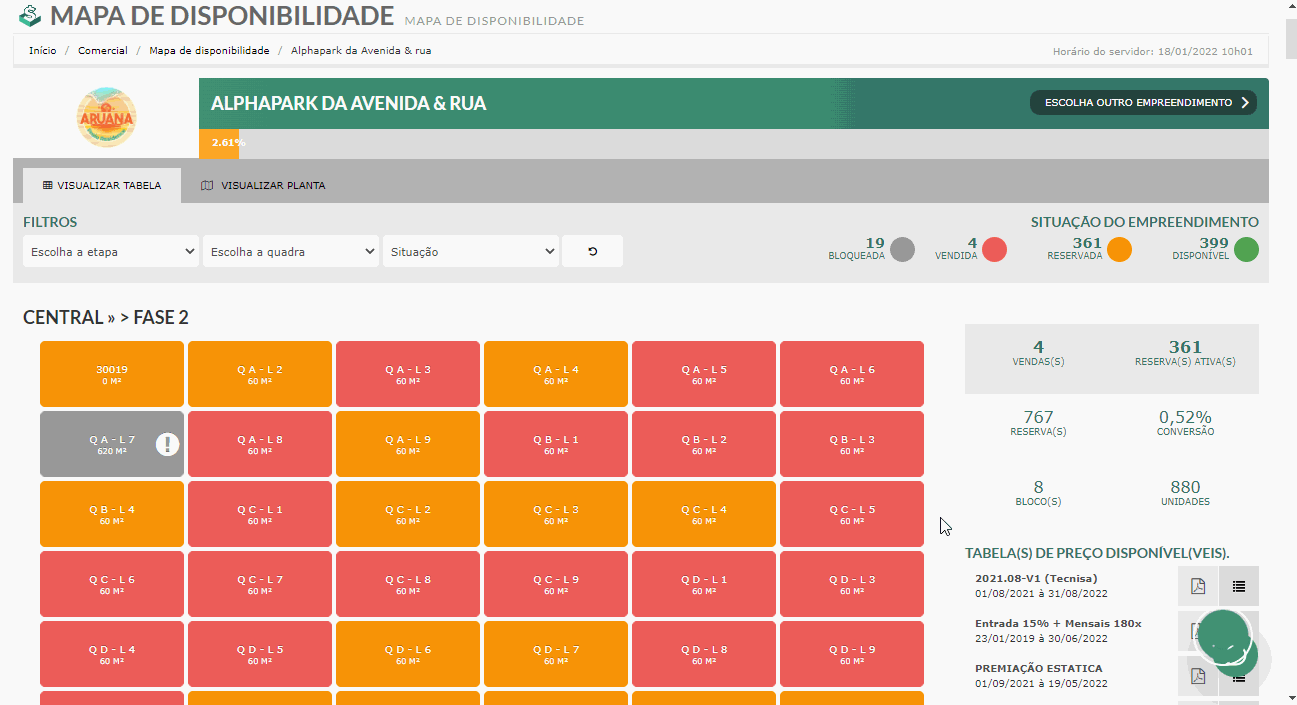Select unit tile Q C - L 1
Viewport: 1297px width, 705px height.
click(260, 514)
